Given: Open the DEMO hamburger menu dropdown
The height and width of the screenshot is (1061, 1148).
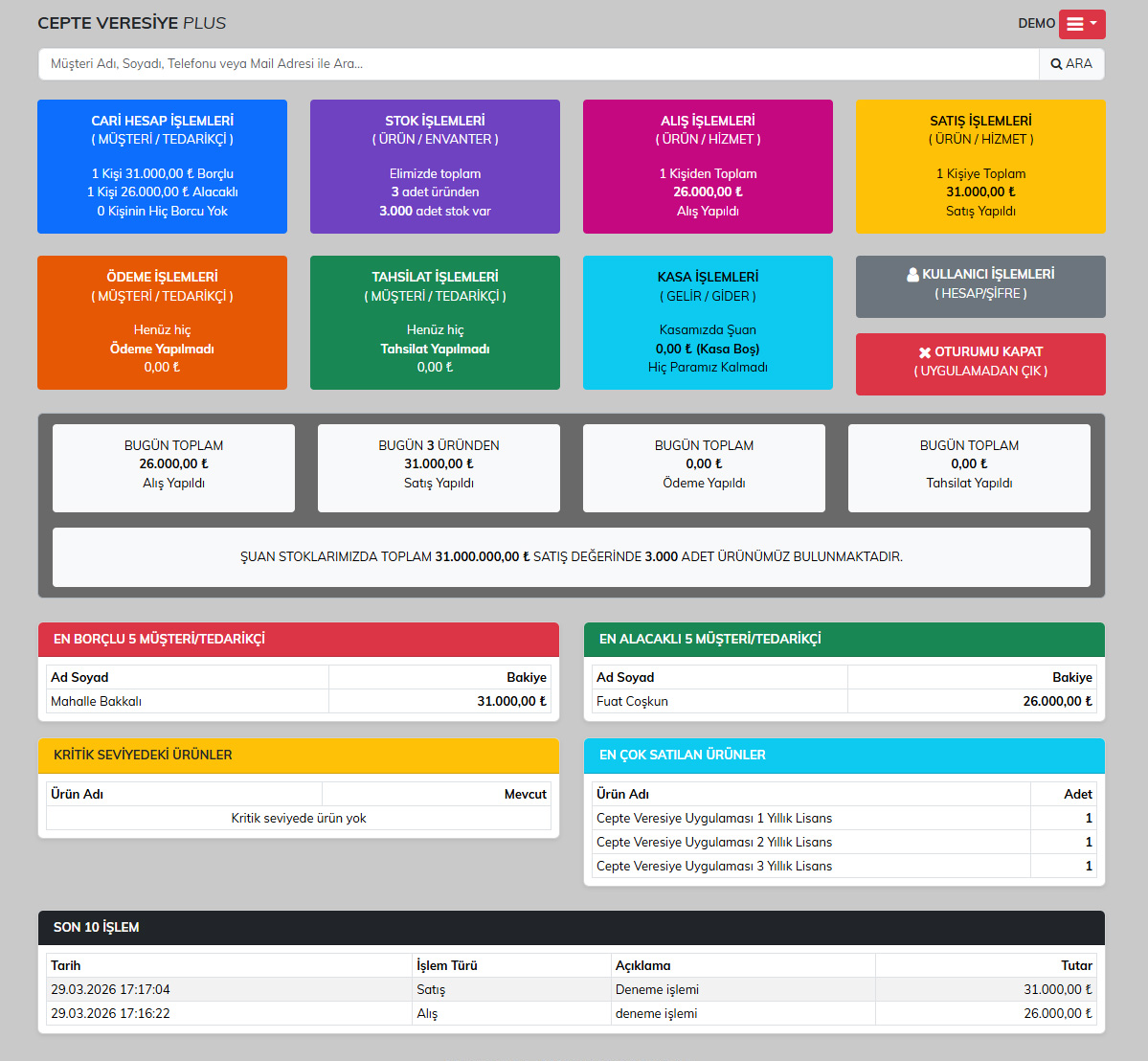Looking at the screenshot, I should 1081,24.
